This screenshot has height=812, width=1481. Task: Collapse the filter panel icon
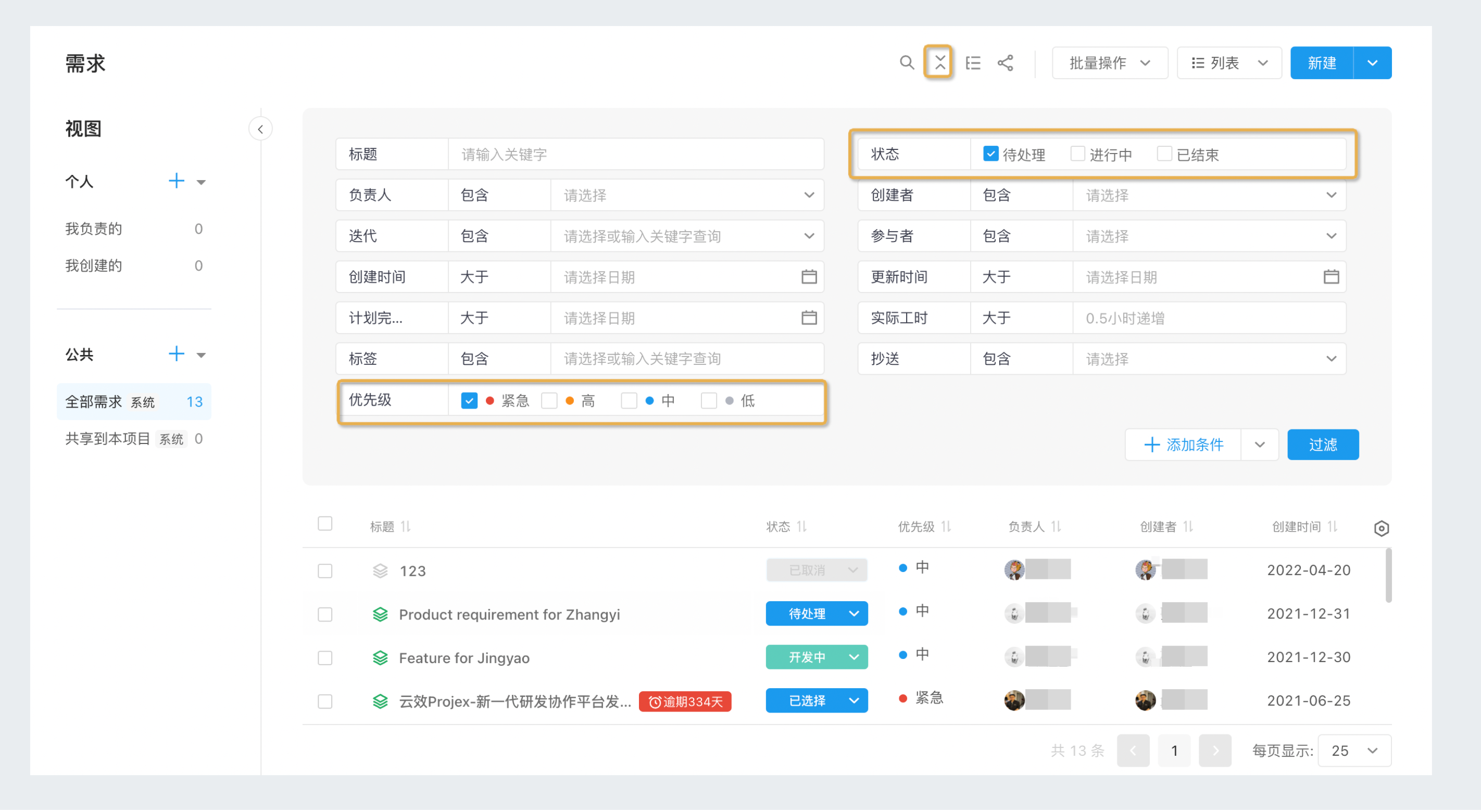point(939,62)
